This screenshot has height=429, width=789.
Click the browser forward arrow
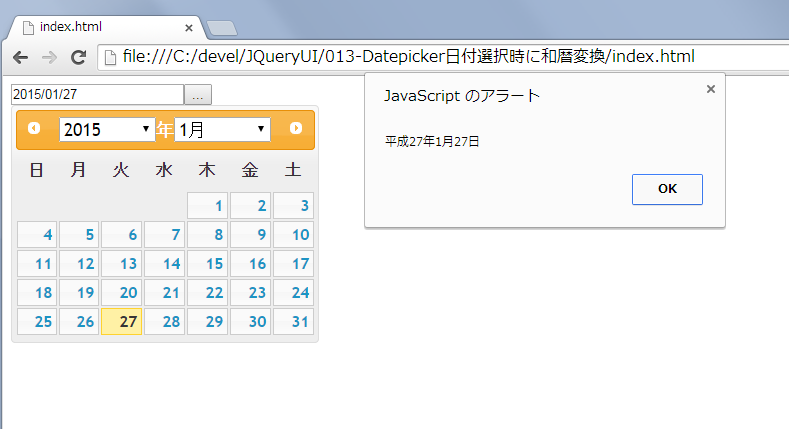click(49, 57)
